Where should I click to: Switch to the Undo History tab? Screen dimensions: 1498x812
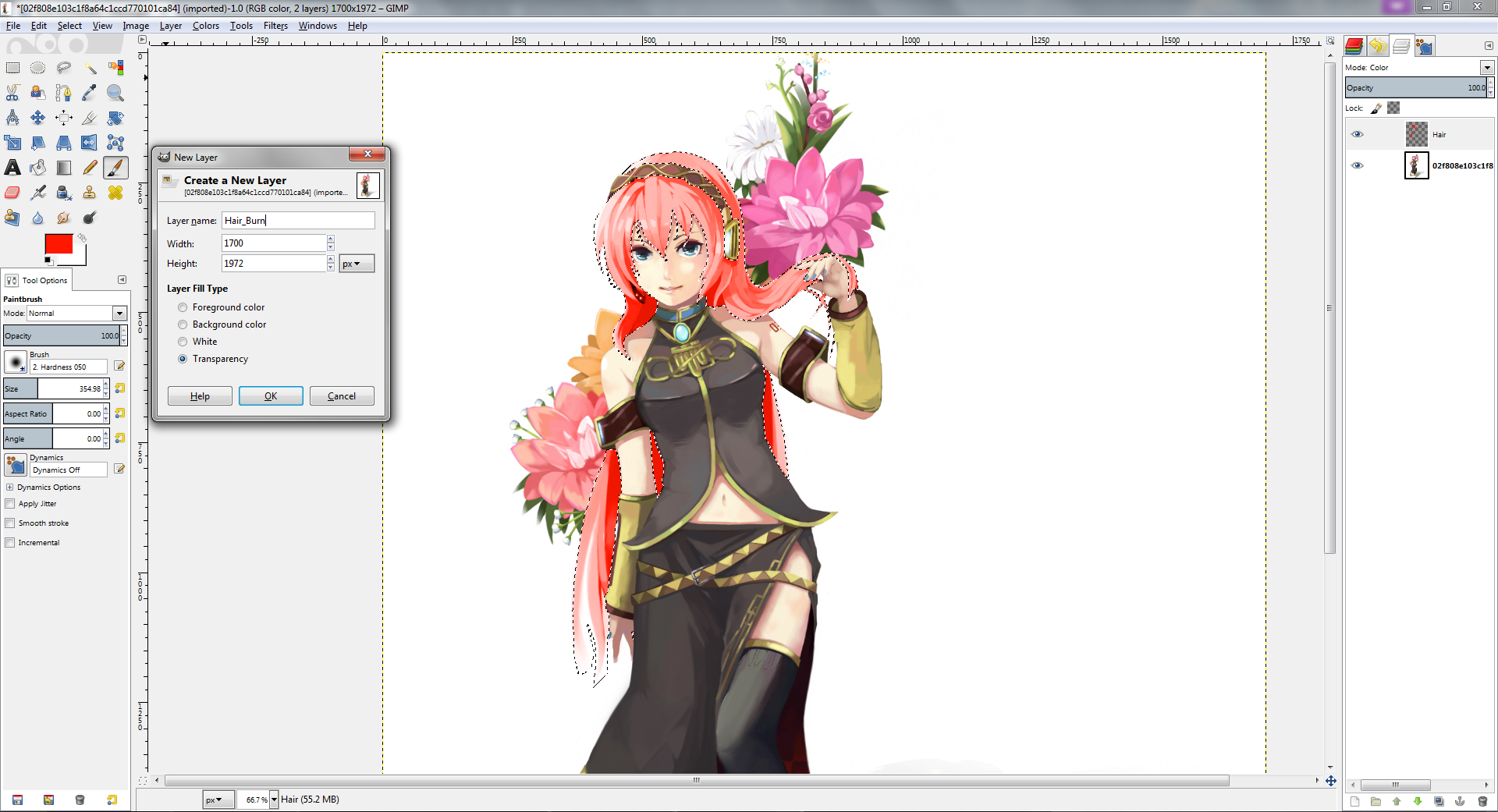pyautogui.click(x=1377, y=46)
